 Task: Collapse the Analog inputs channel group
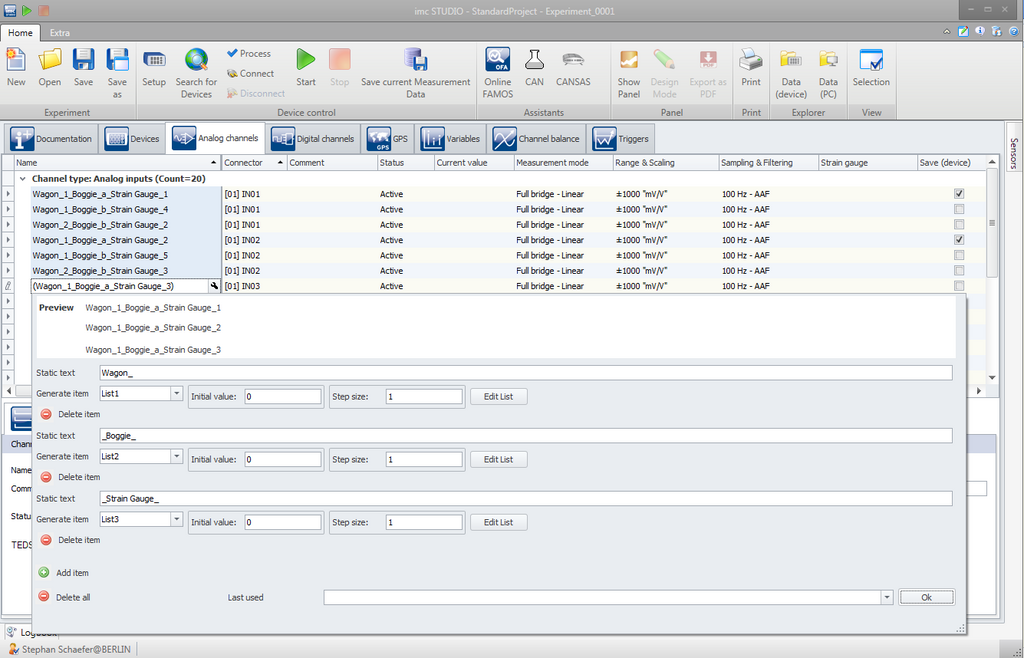tap(23, 178)
